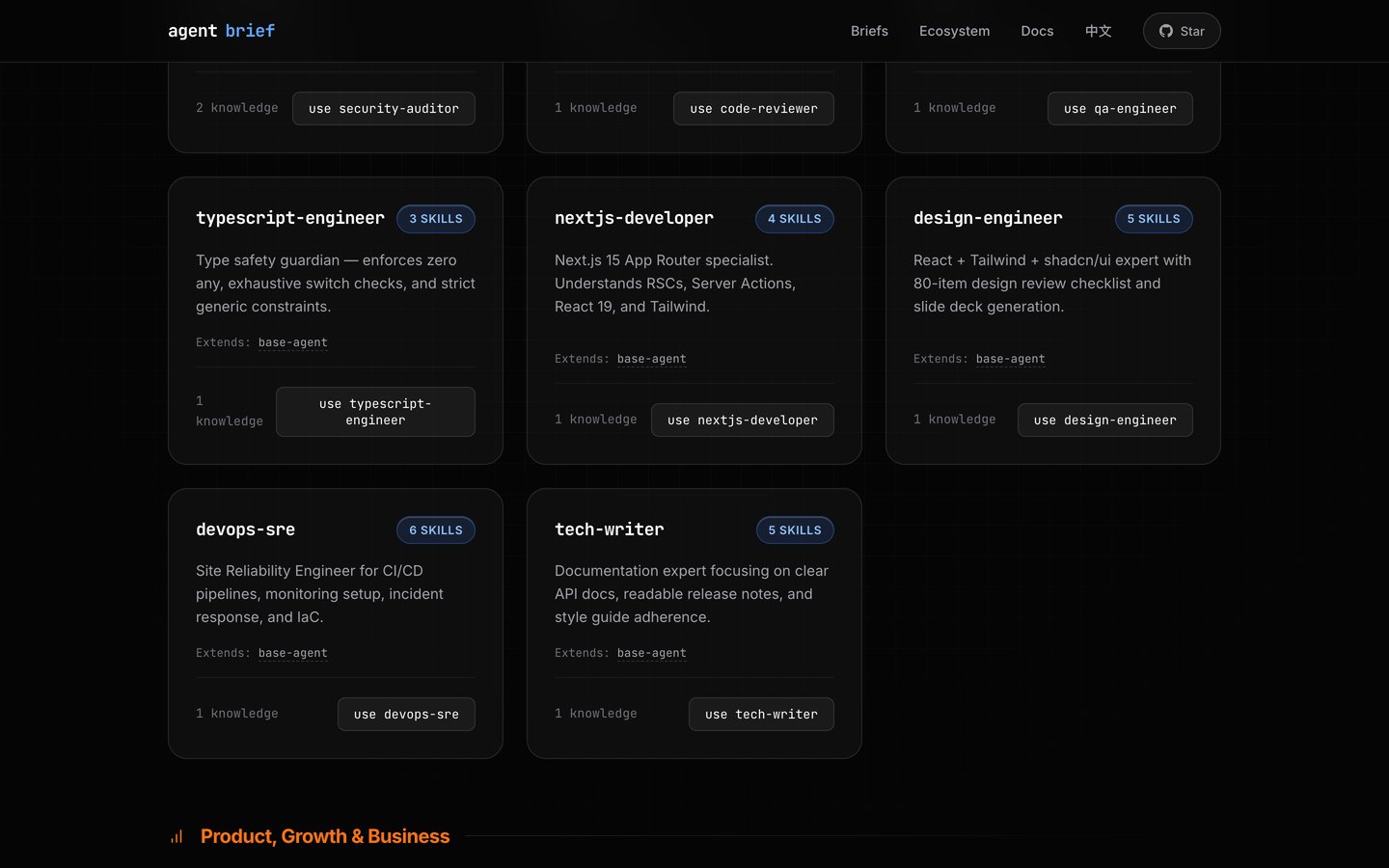Go to Ecosystem in the navigation

tap(954, 31)
